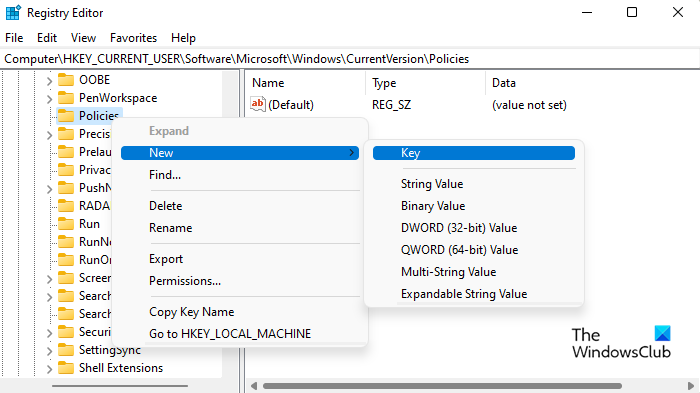Click the Registry Editor app icon
The image size is (700, 393).
[x=13, y=13]
